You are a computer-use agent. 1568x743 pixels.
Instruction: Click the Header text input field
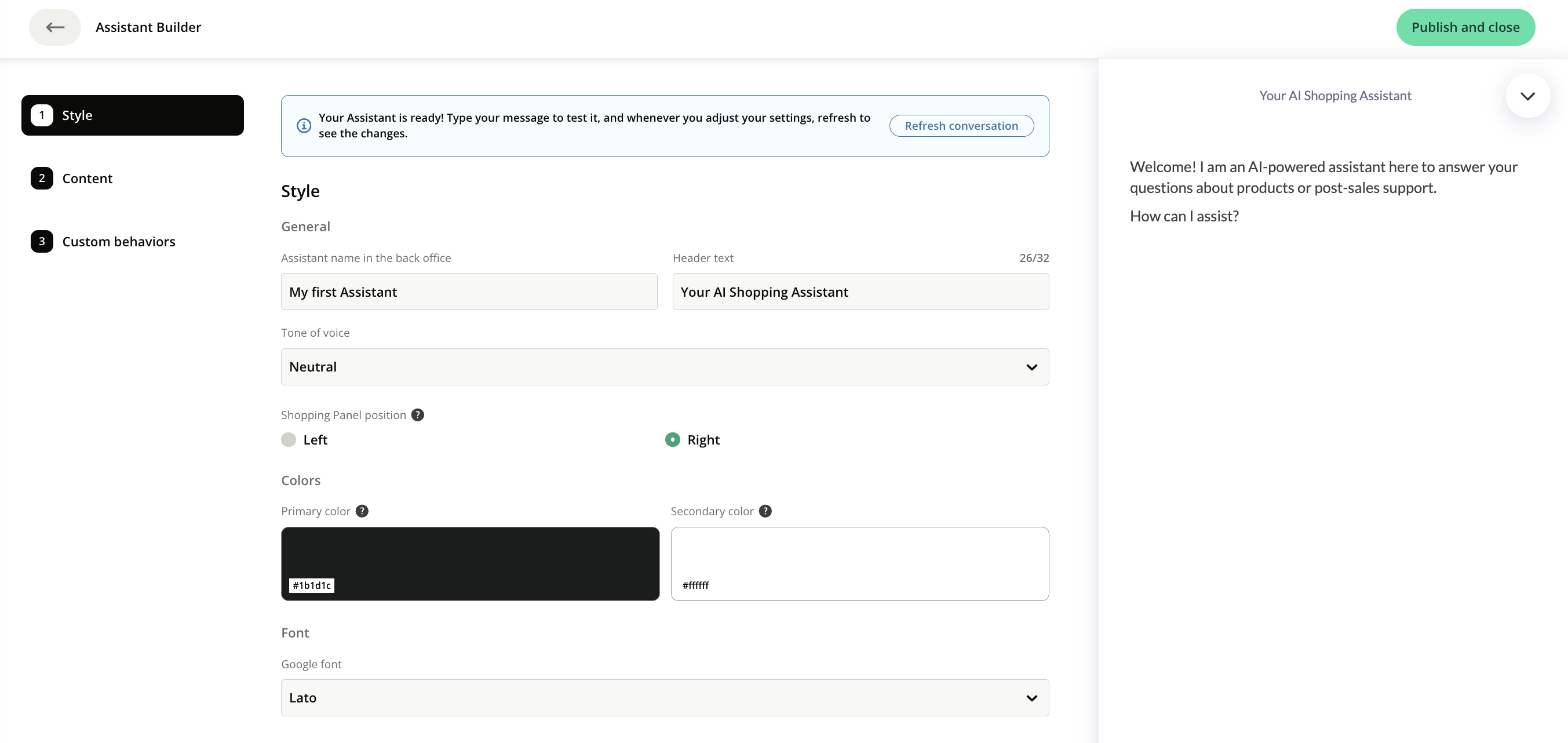pyautogui.click(x=860, y=292)
